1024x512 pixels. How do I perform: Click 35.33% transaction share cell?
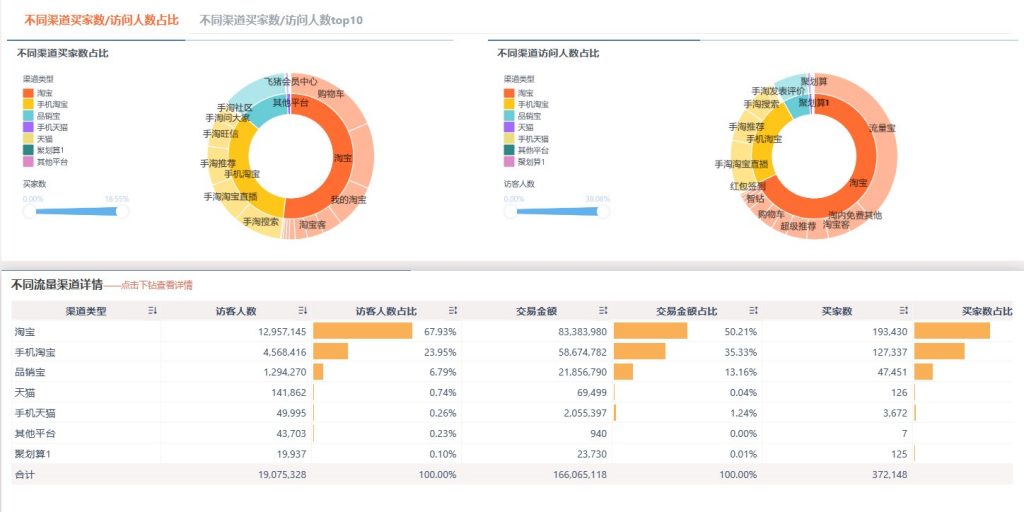point(741,352)
